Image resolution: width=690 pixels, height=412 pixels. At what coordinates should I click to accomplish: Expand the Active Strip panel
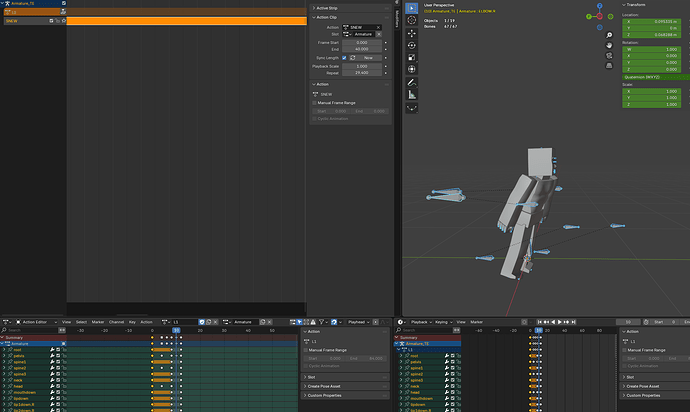click(350, 8)
